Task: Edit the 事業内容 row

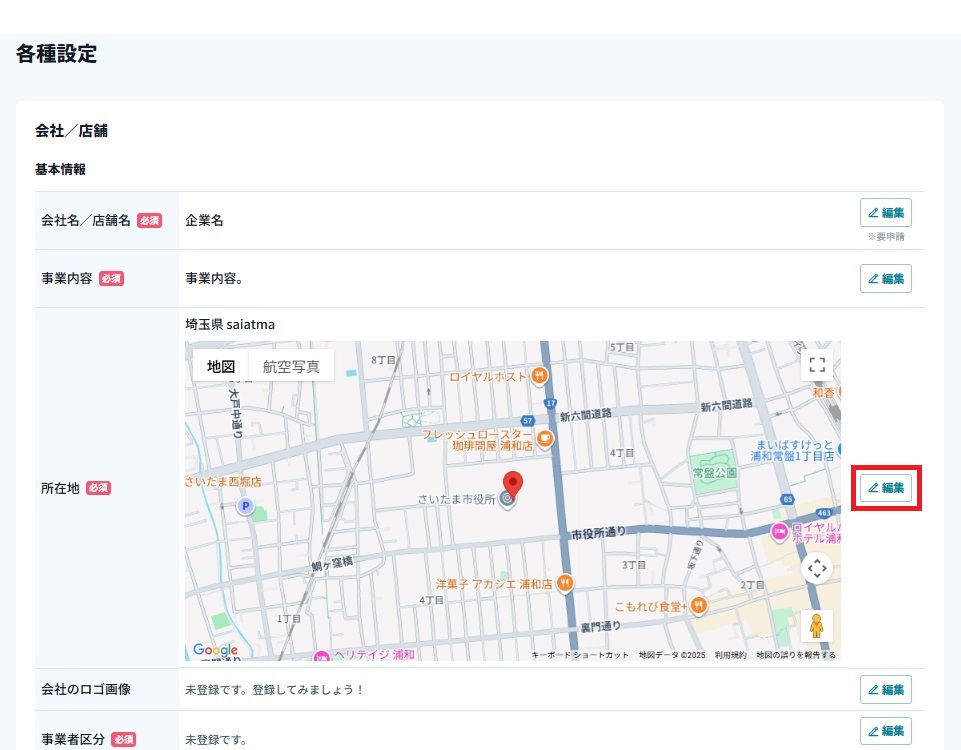Action: coord(886,279)
